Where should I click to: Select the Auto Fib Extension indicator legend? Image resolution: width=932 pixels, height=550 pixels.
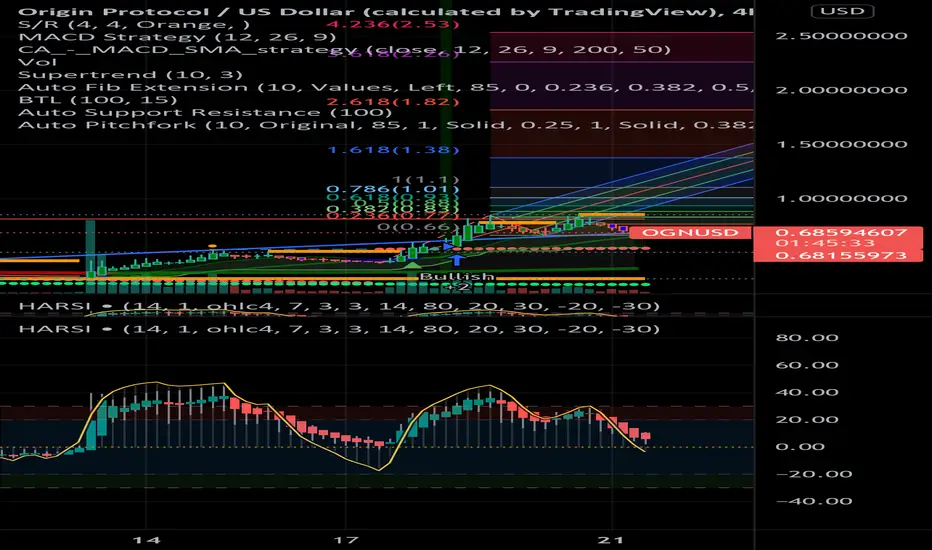[x=385, y=87]
